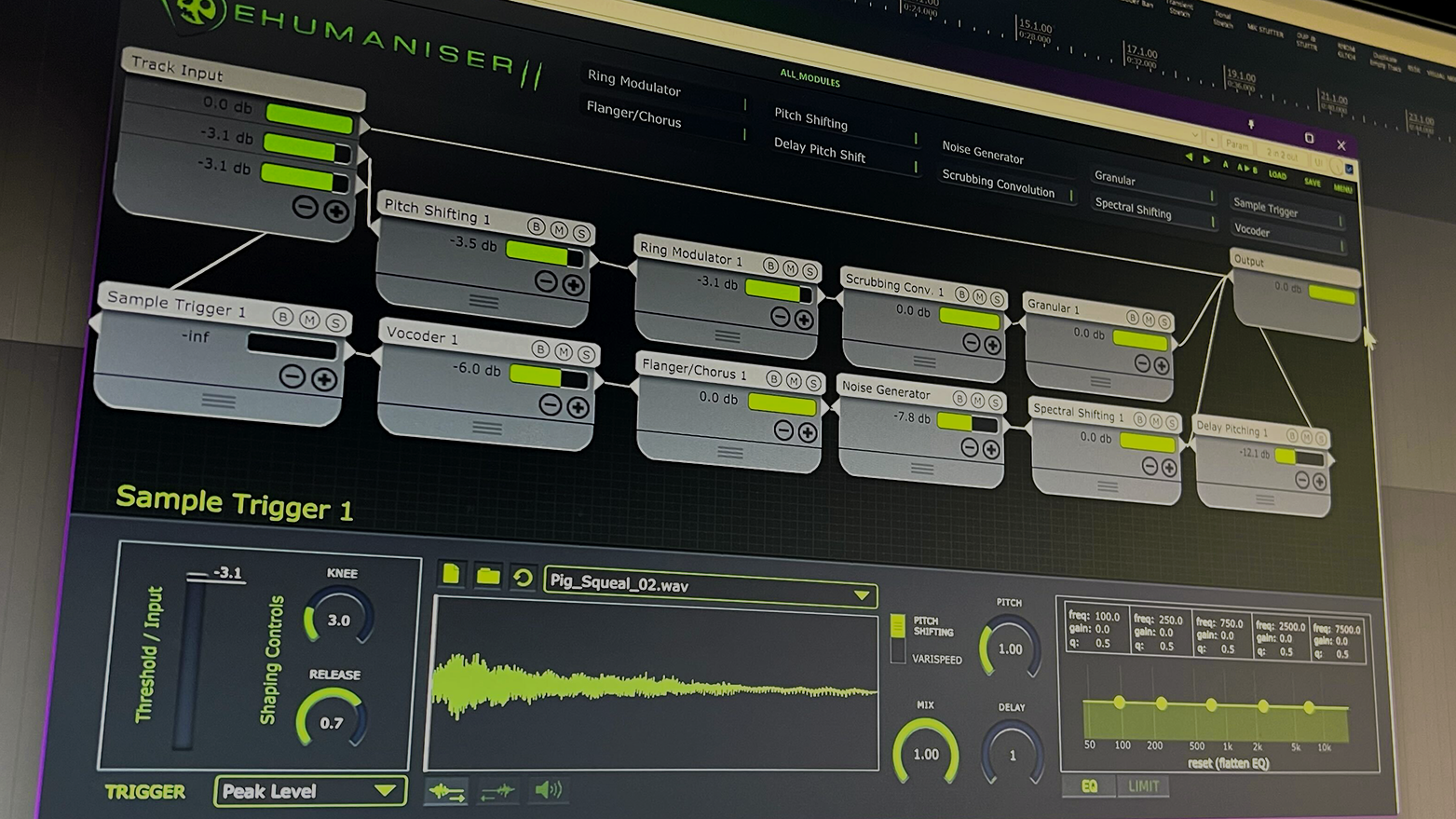Open the plugin MENU button
This screenshot has height=819, width=1456.
click(x=1342, y=188)
